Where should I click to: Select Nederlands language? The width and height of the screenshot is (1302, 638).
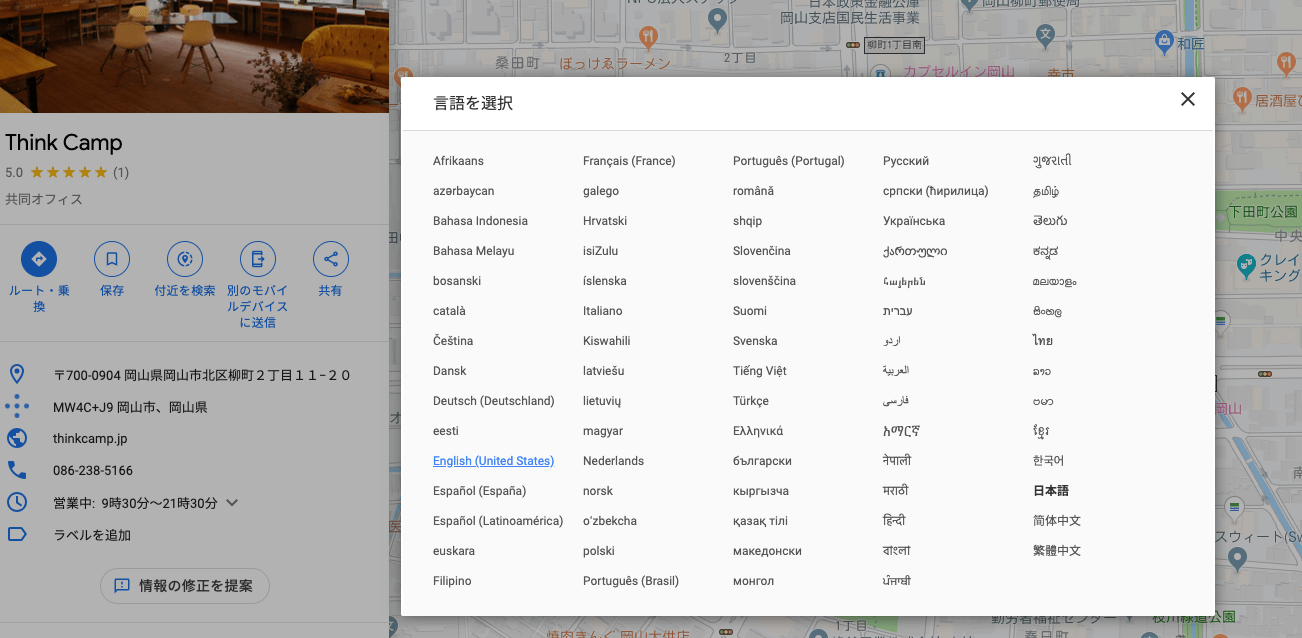613,461
